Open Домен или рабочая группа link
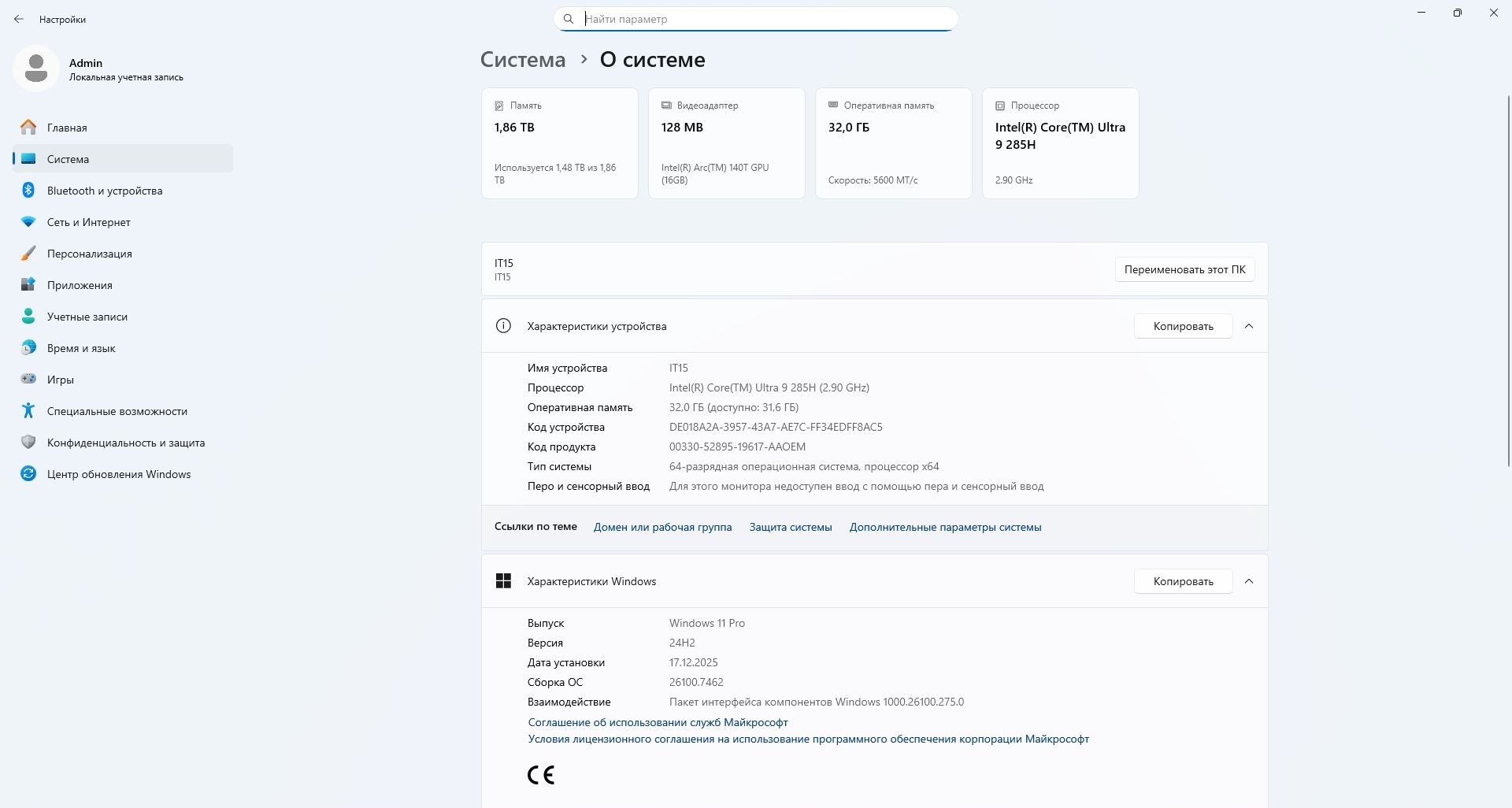 tap(662, 527)
